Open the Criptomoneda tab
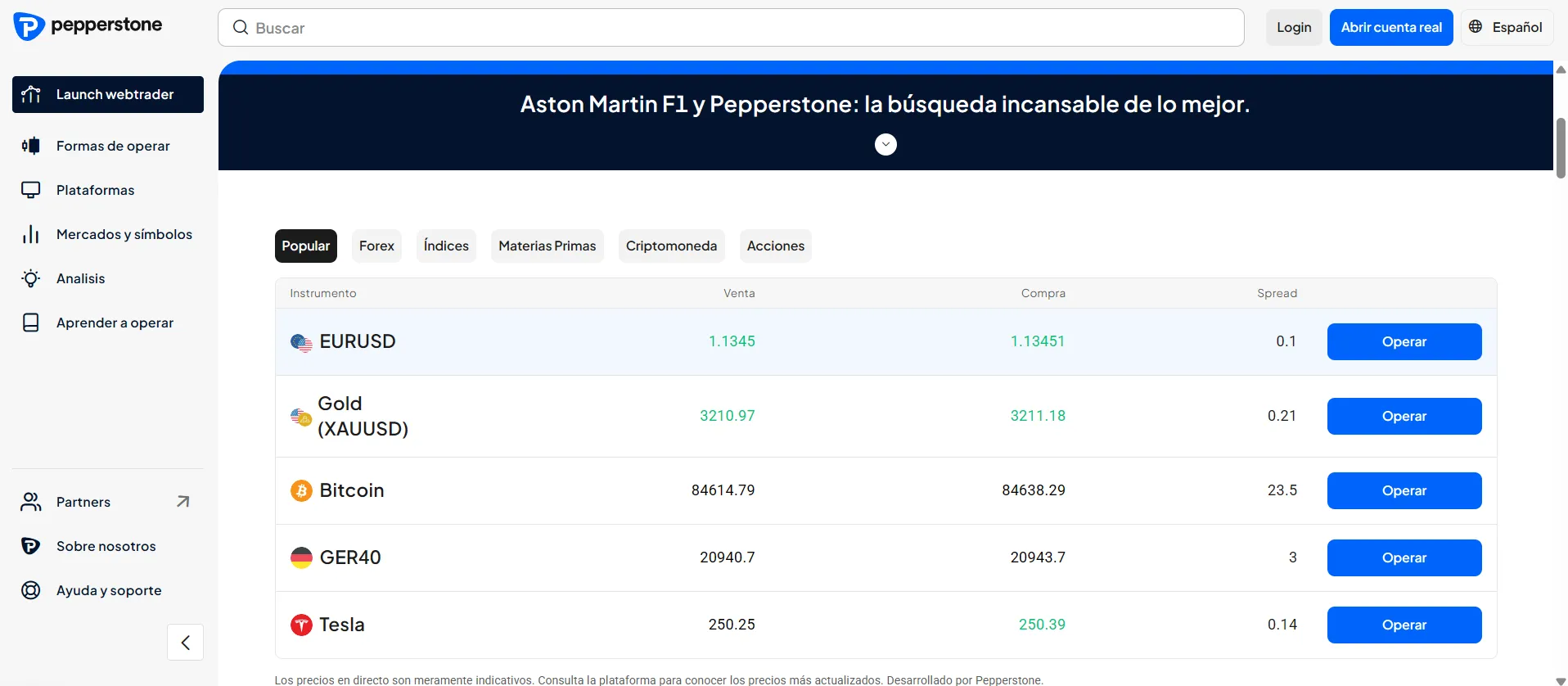 tap(671, 246)
